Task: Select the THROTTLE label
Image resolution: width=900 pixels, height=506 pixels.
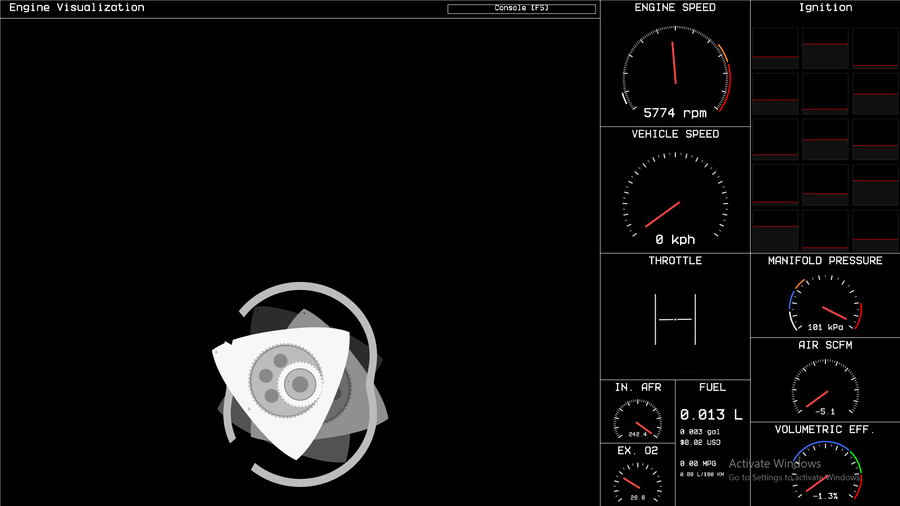Action: pos(675,260)
